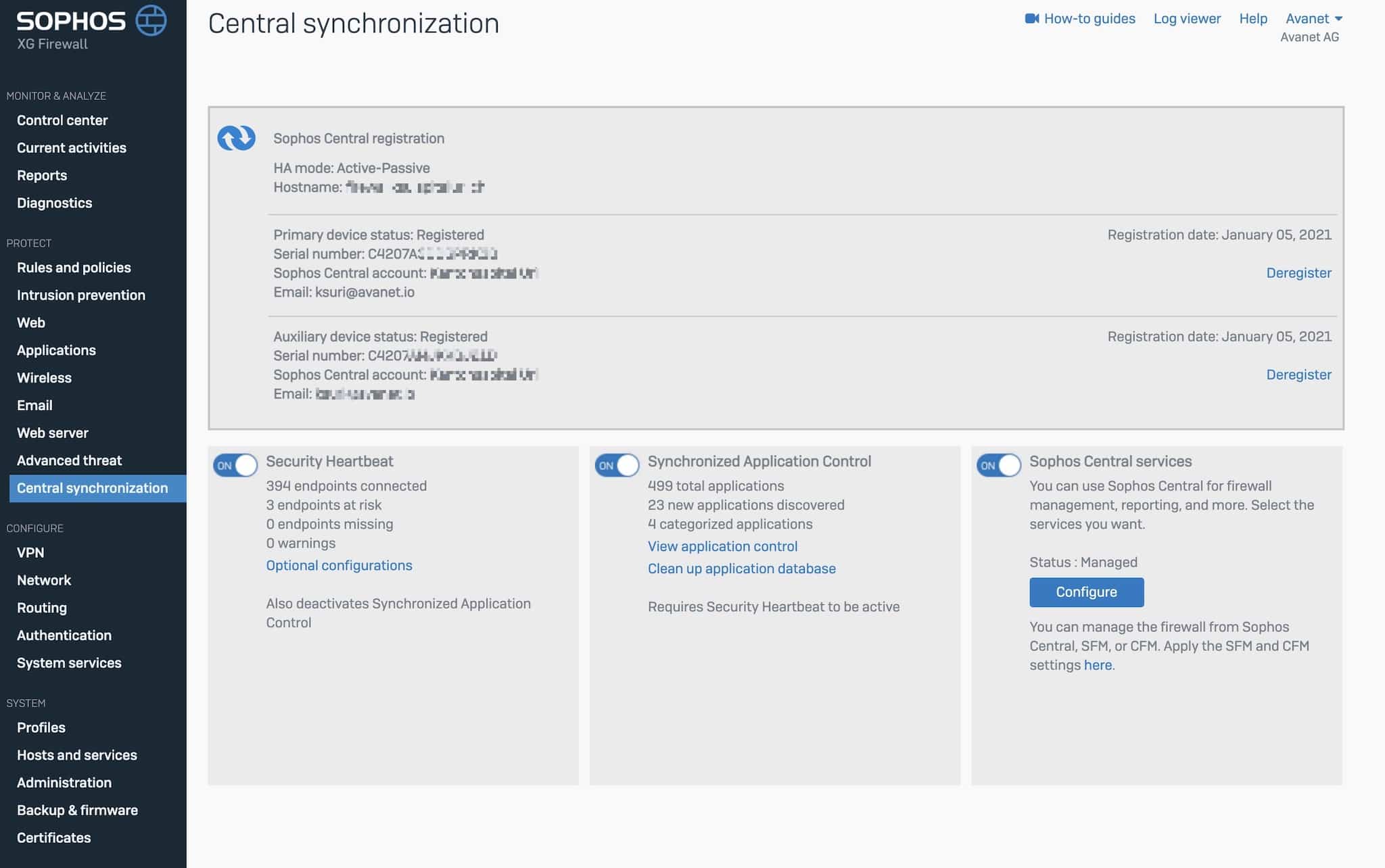
Task: Click View application control link
Action: tap(722, 546)
